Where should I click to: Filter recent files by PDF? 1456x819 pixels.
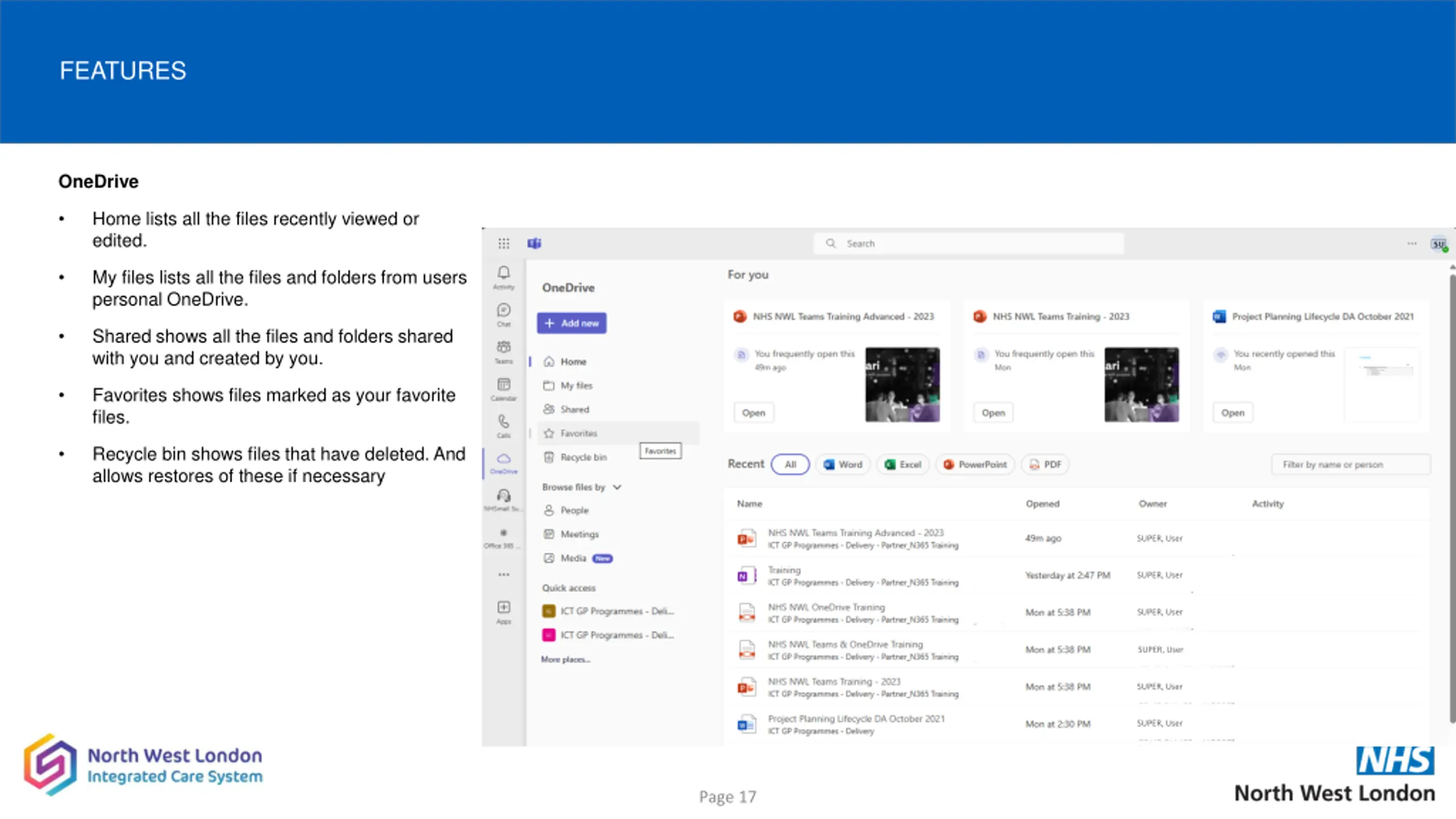click(x=1045, y=465)
